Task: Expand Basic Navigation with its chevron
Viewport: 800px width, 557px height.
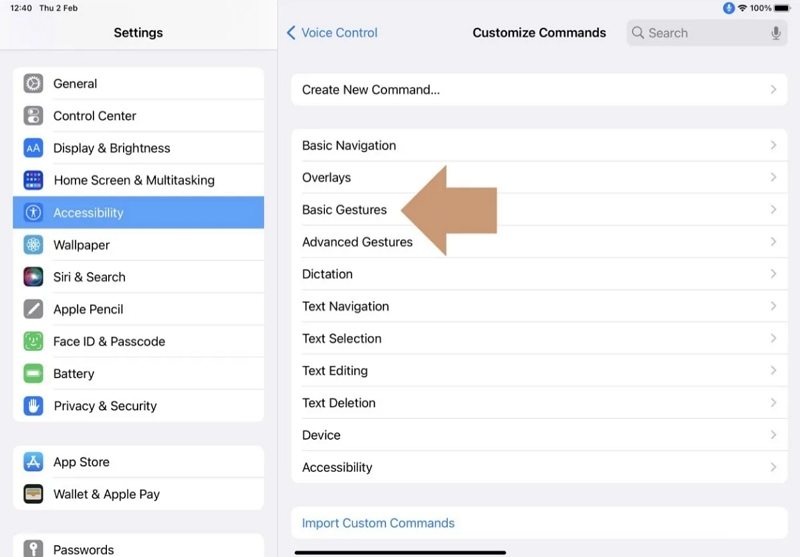Action: [x=773, y=145]
